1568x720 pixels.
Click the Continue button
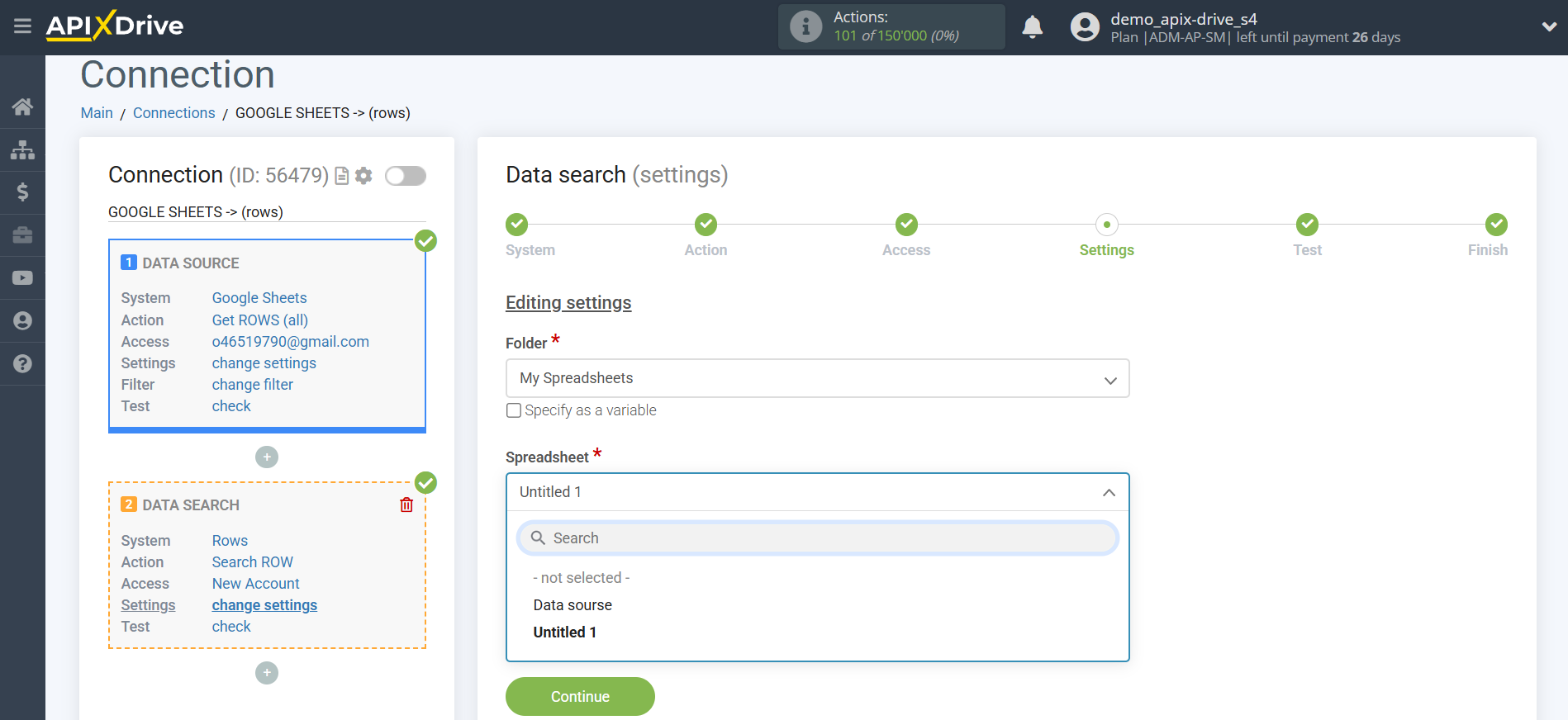(580, 697)
